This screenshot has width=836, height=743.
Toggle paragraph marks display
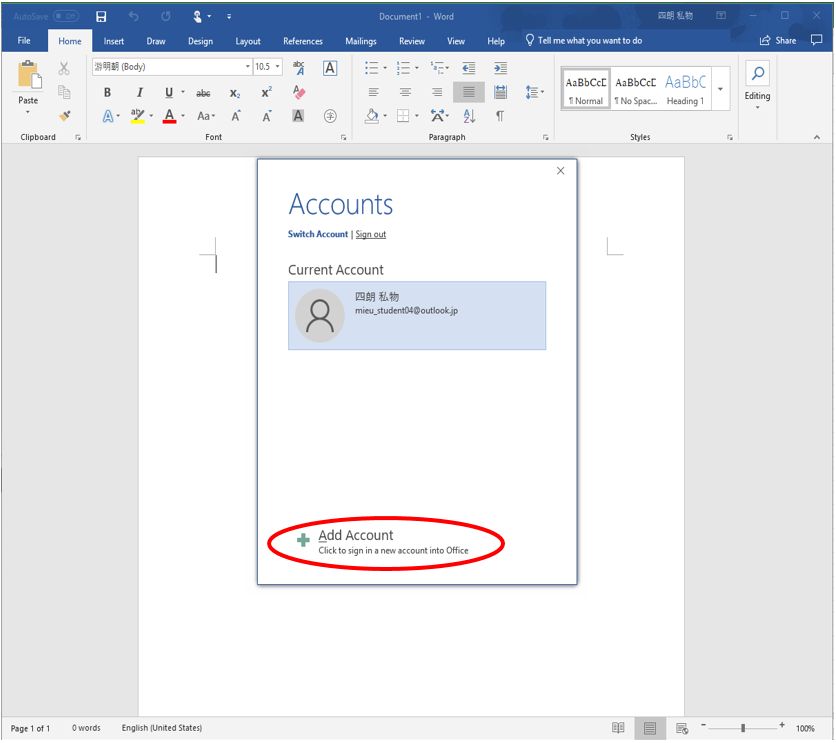coord(500,116)
